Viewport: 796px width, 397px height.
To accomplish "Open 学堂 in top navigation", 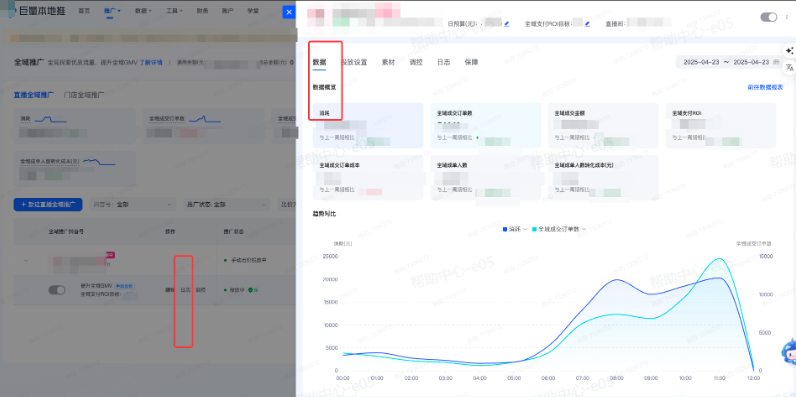I will [x=252, y=11].
